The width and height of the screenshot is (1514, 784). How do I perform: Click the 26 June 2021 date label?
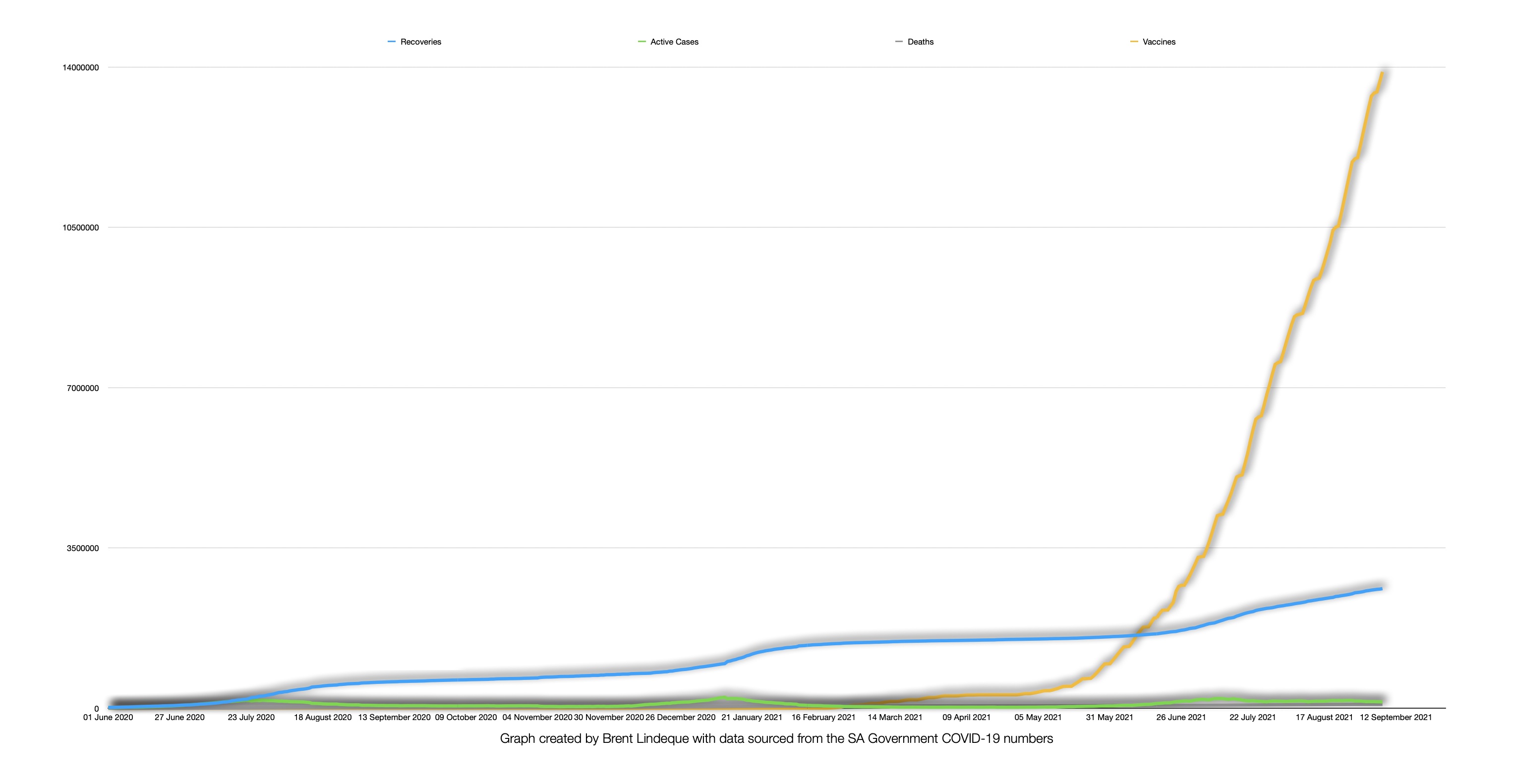[x=1181, y=717]
